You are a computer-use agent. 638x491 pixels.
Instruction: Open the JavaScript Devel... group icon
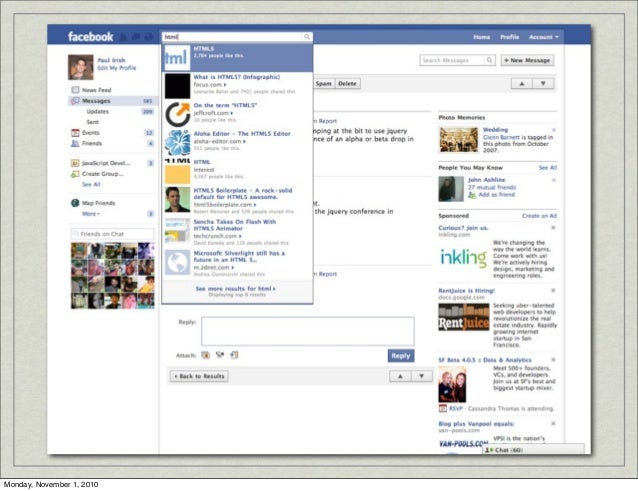[x=75, y=163]
